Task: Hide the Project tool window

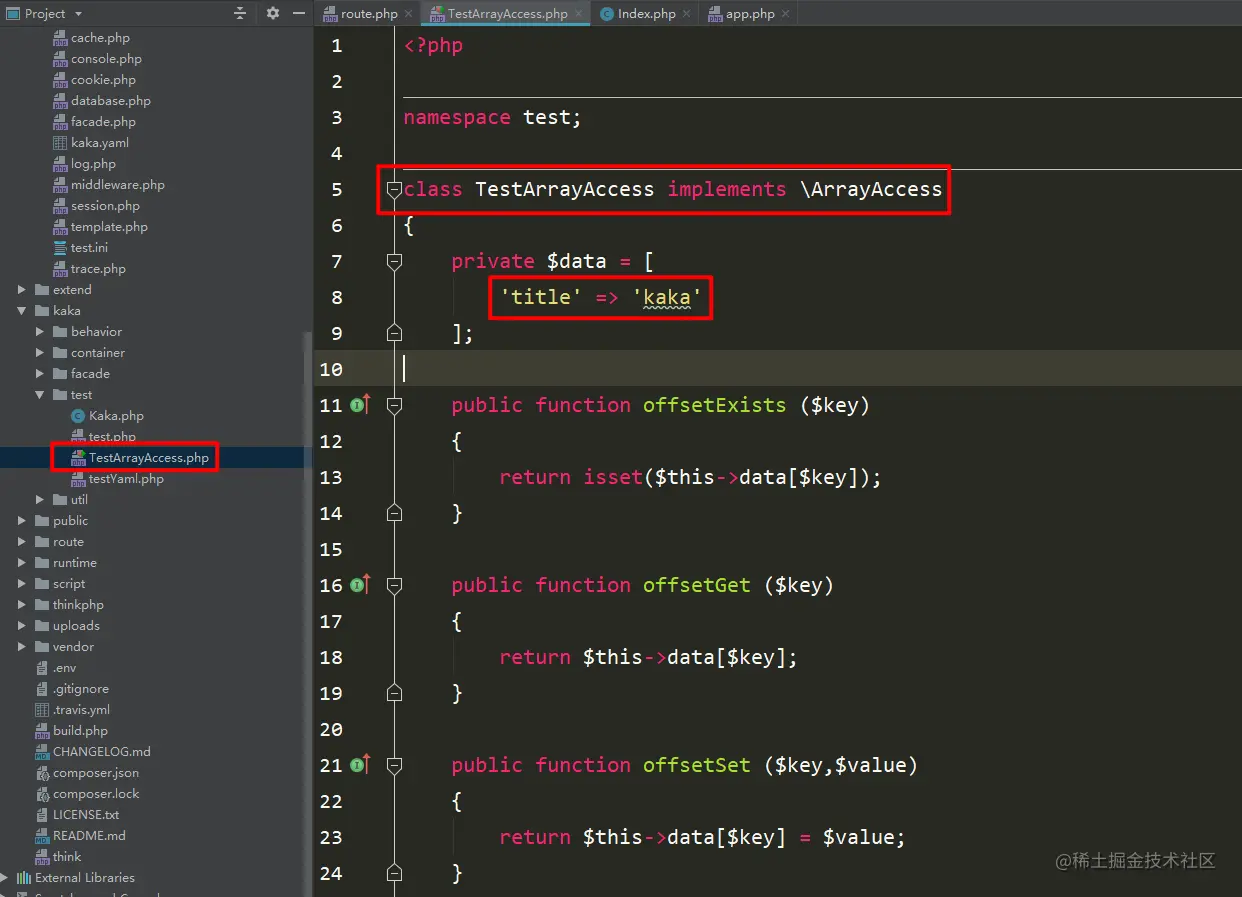Action: click(x=300, y=13)
